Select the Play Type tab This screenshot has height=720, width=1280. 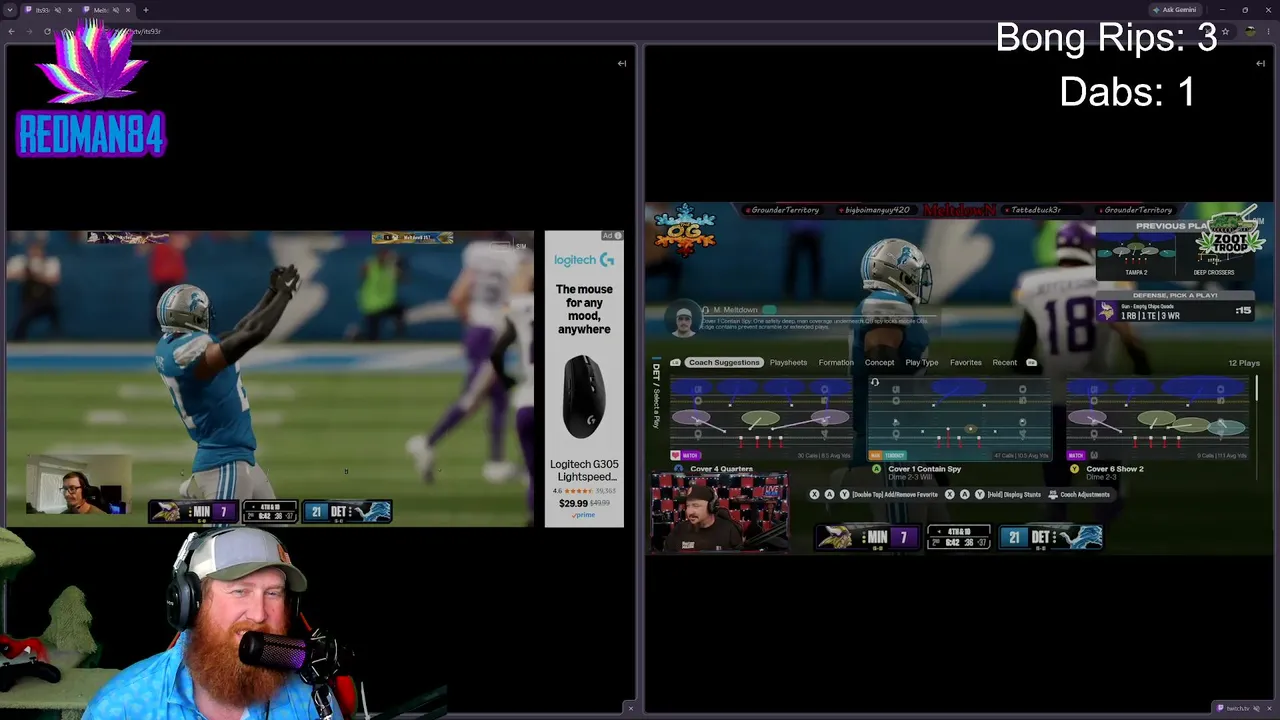click(922, 362)
